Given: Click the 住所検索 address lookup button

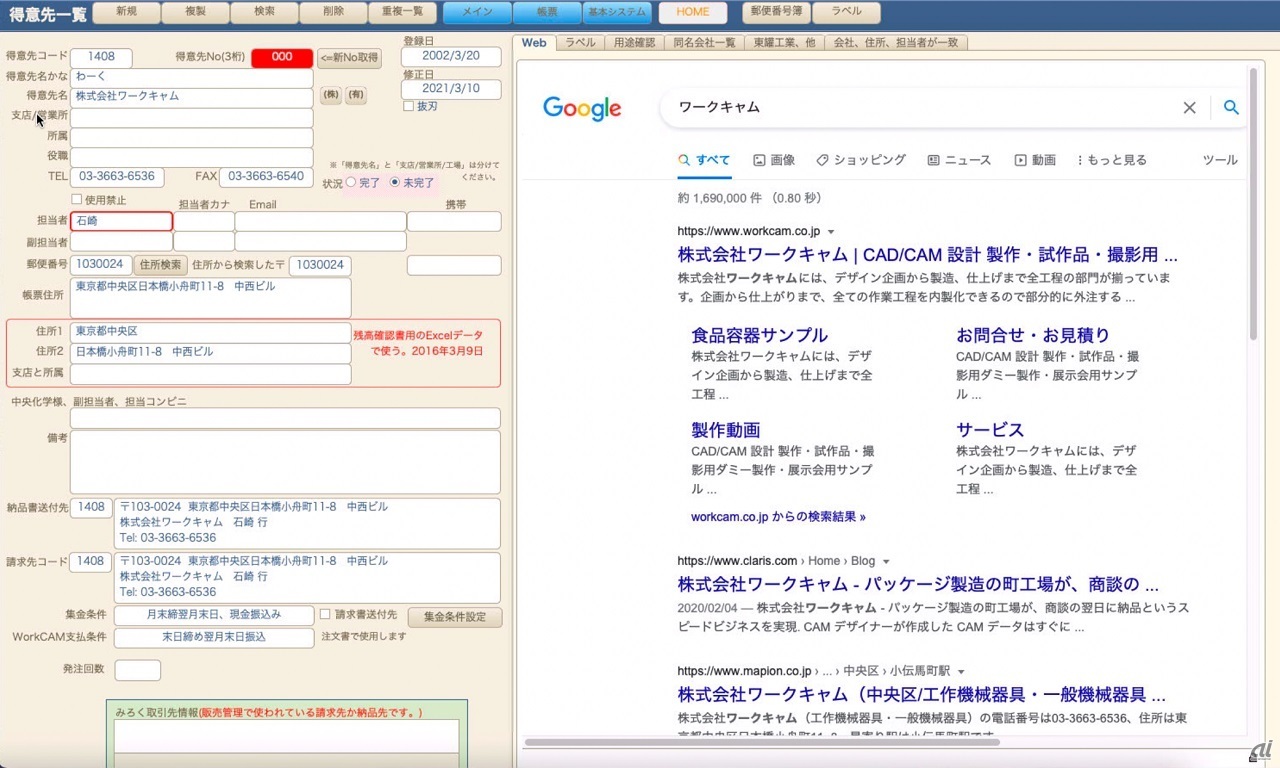Looking at the screenshot, I should [x=160, y=265].
